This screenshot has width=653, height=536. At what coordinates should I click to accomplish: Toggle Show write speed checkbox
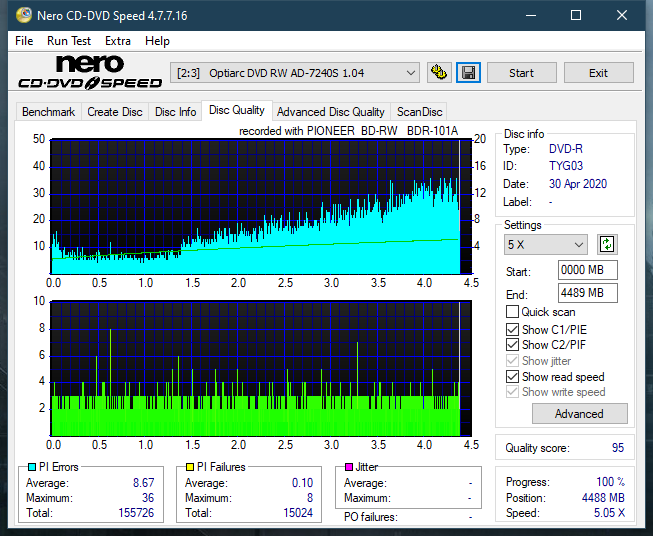click(x=512, y=392)
